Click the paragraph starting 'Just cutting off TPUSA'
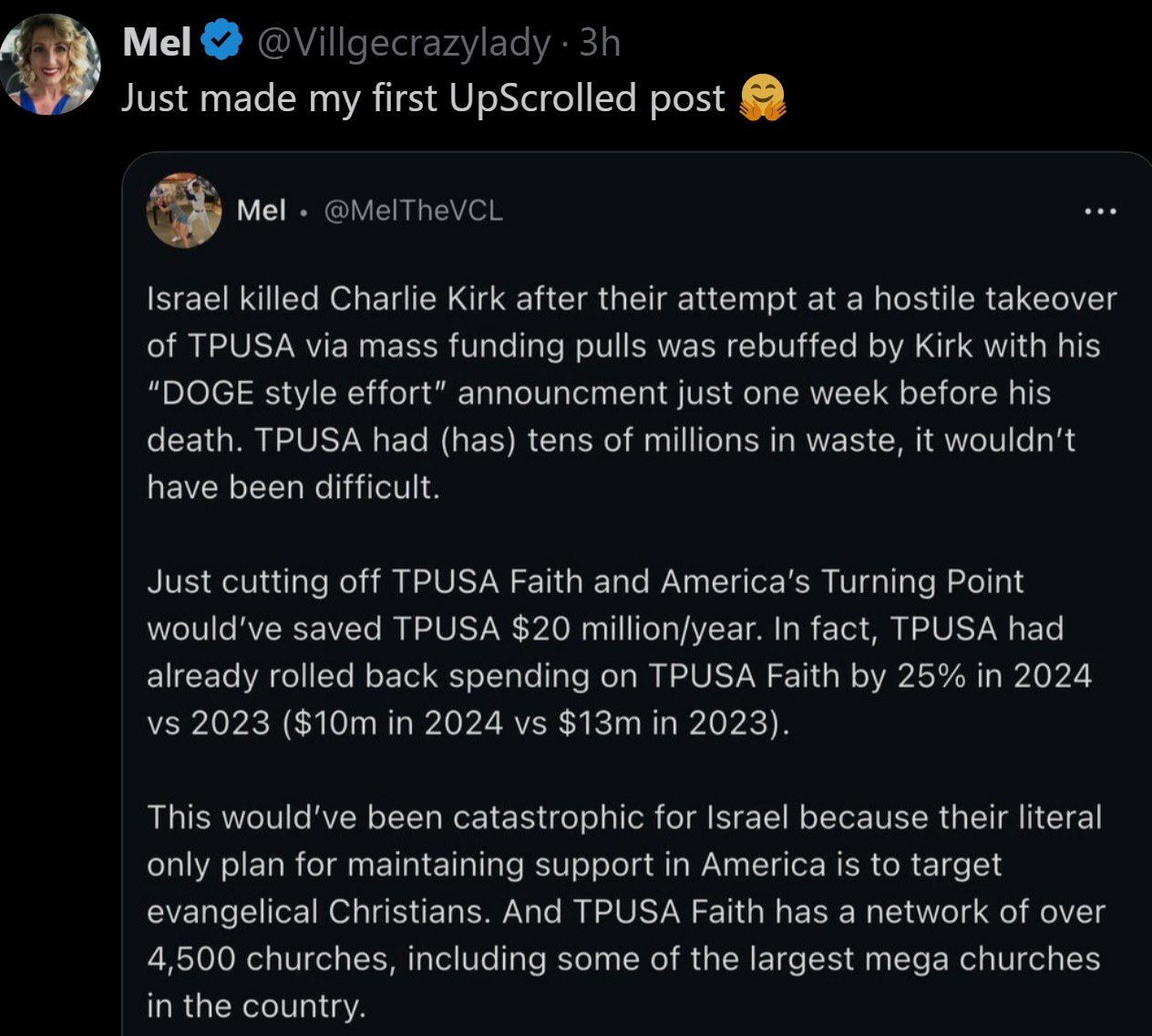This screenshot has width=1152, height=1036. (620, 651)
